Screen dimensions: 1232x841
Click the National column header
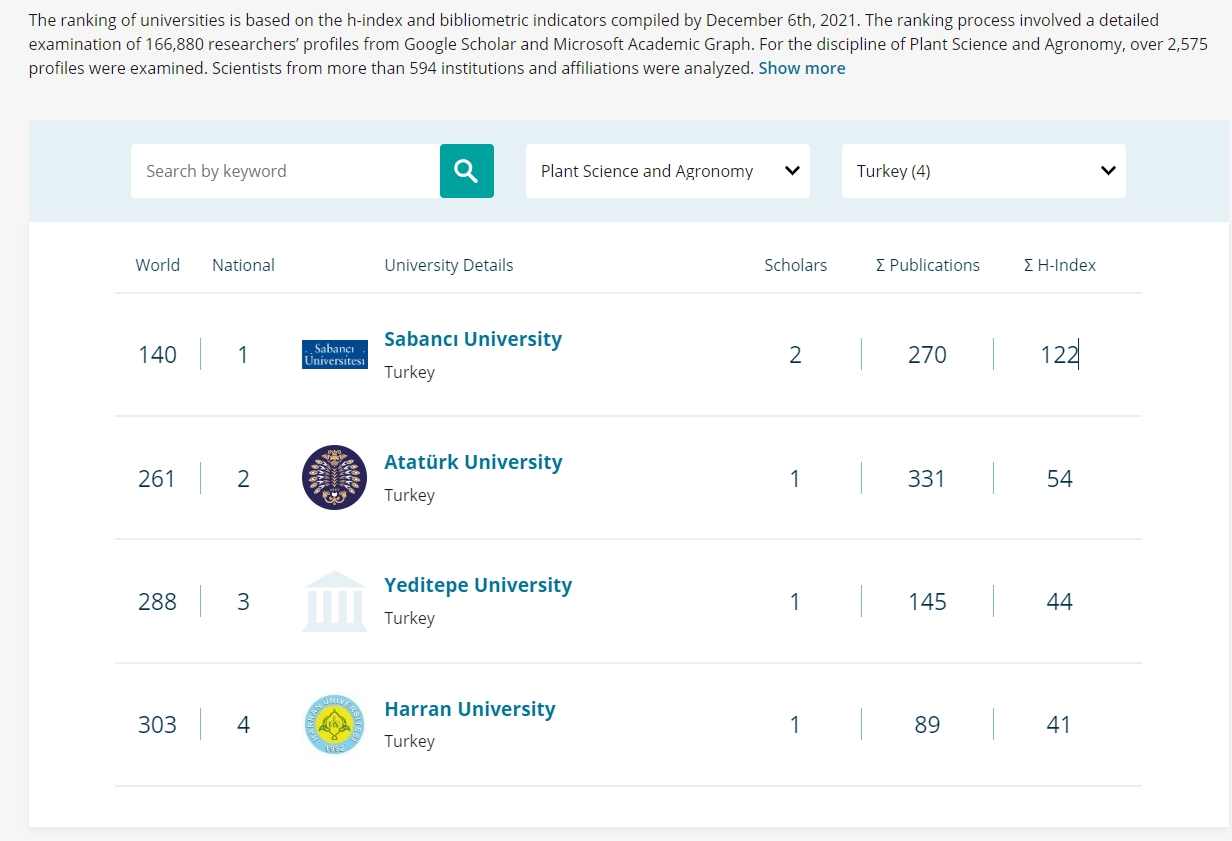pyautogui.click(x=243, y=265)
